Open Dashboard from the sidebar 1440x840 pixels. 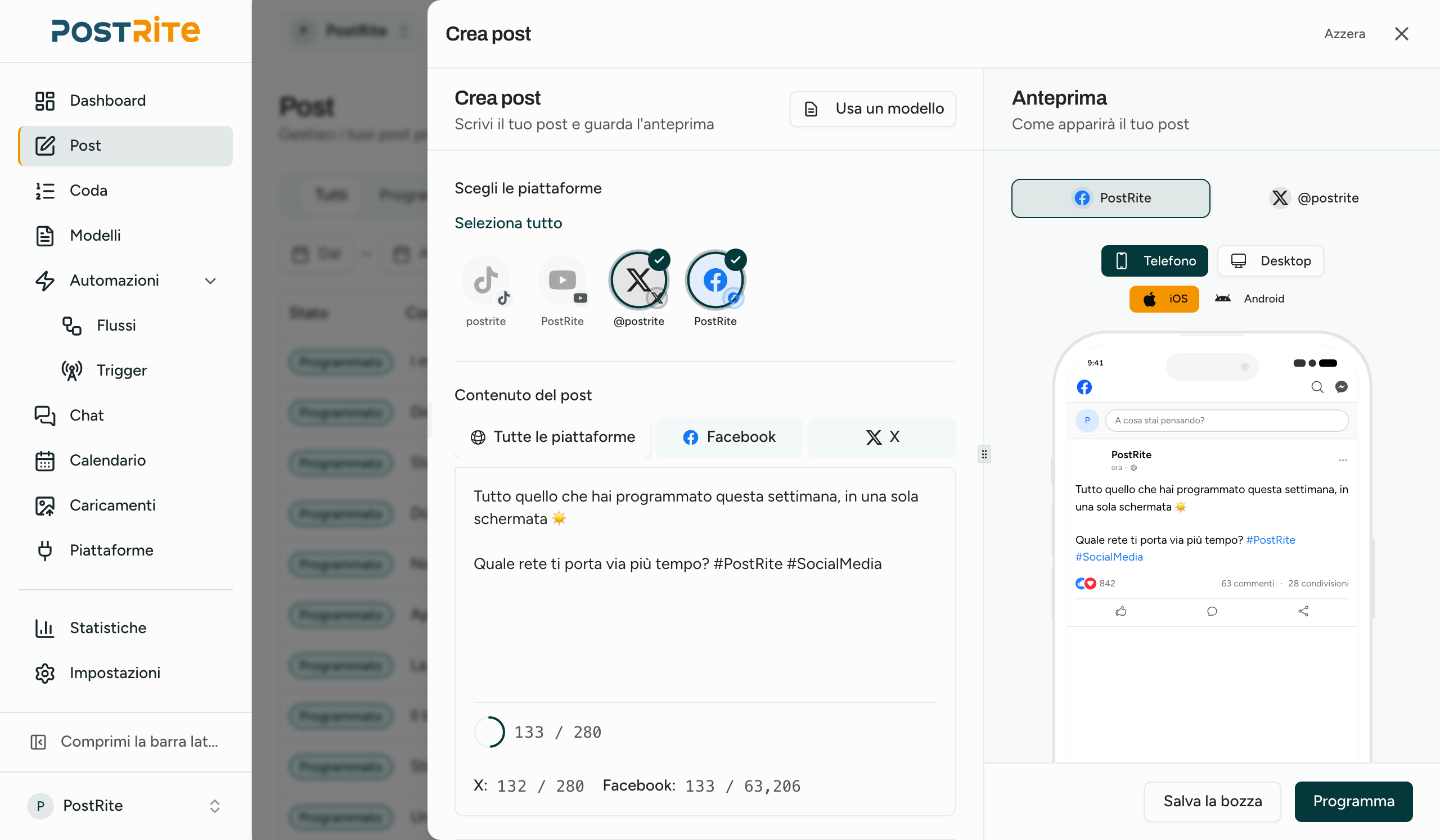125,101
